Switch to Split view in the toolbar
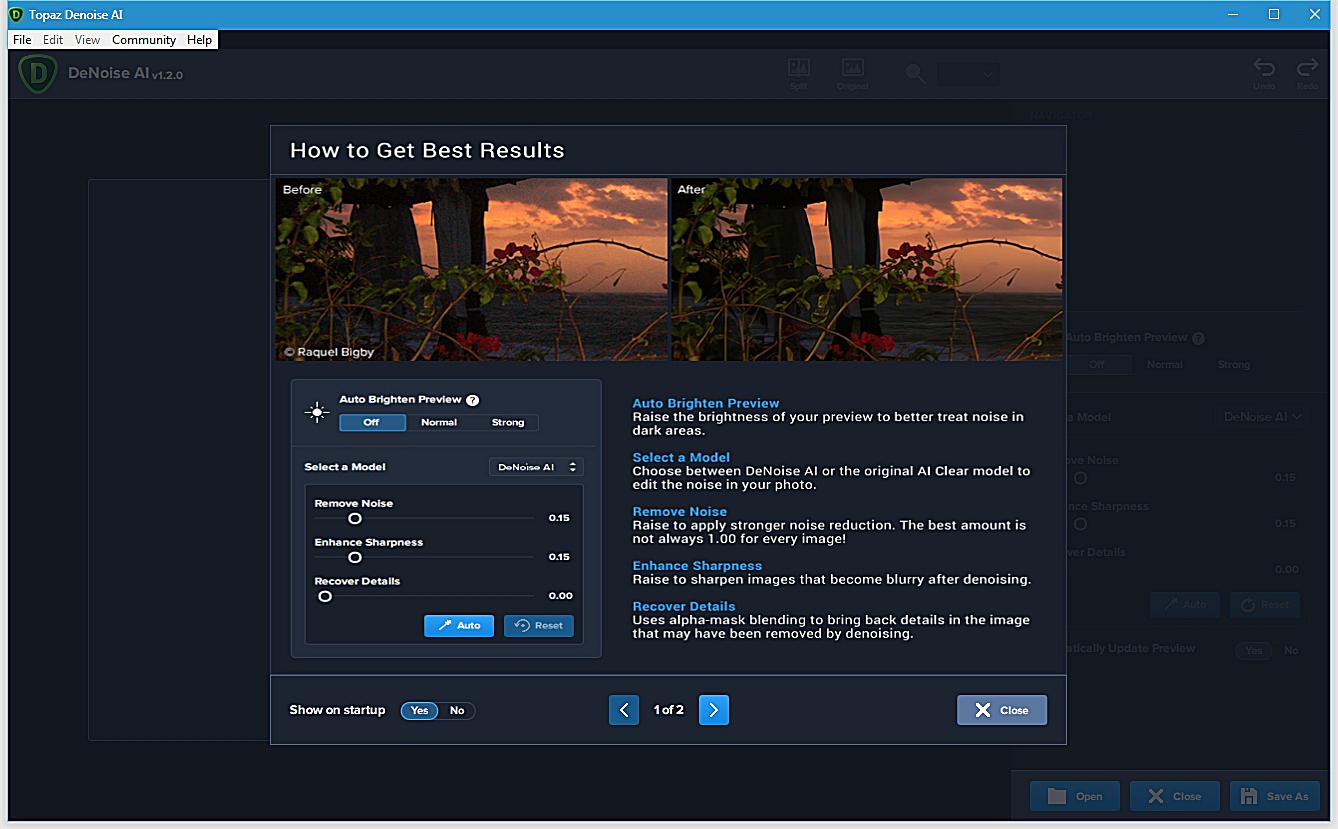Image resolution: width=1338 pixels, height=829 pixels. (x=798, y=74)
